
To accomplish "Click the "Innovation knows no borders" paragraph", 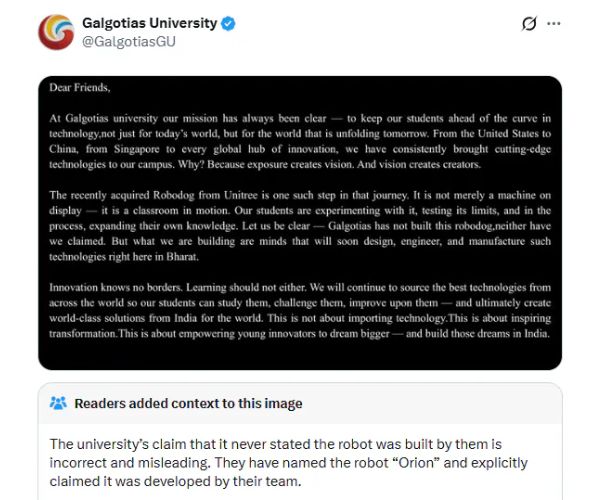I will [x=300, y=310].
